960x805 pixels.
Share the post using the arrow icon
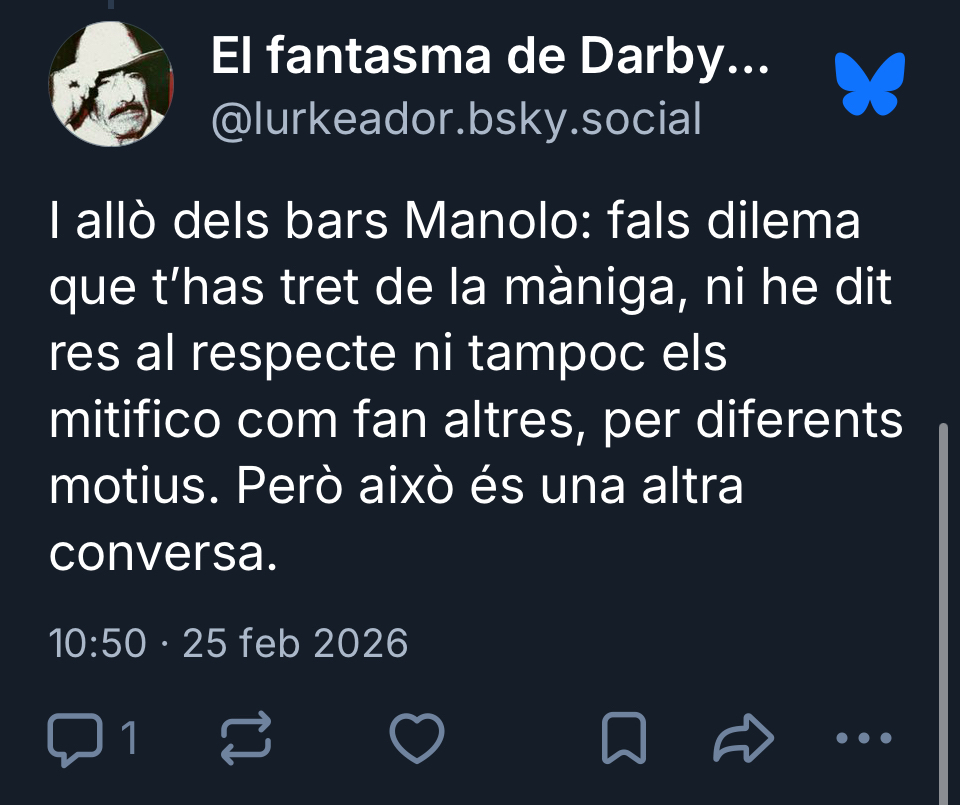coord(743,738)
